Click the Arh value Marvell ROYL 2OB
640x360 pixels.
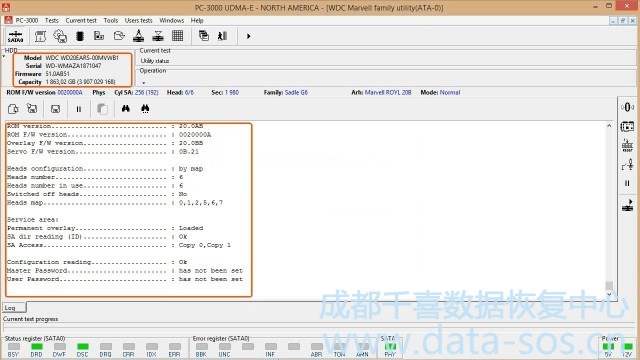[388, 93]
